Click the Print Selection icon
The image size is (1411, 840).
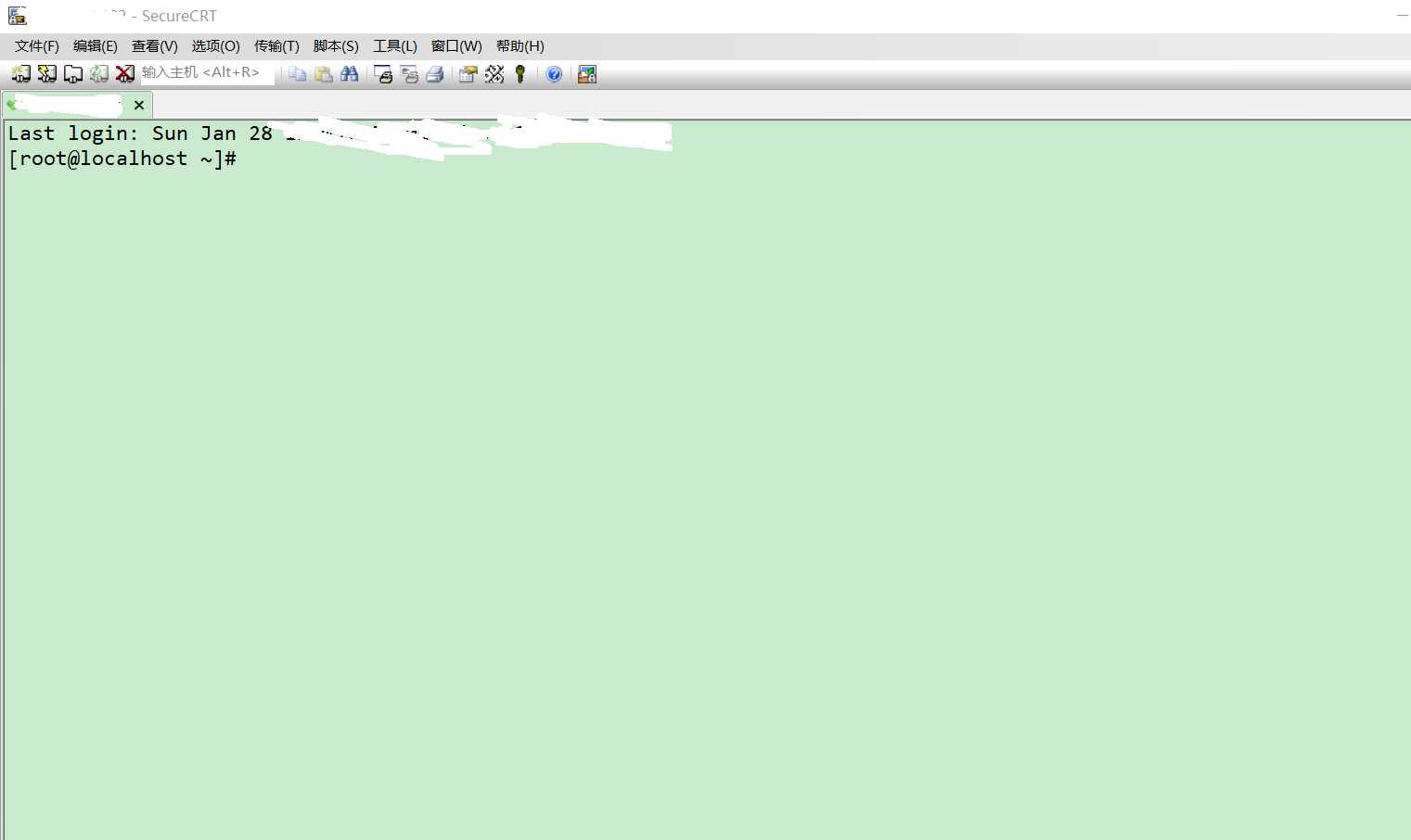click(409, 74)
